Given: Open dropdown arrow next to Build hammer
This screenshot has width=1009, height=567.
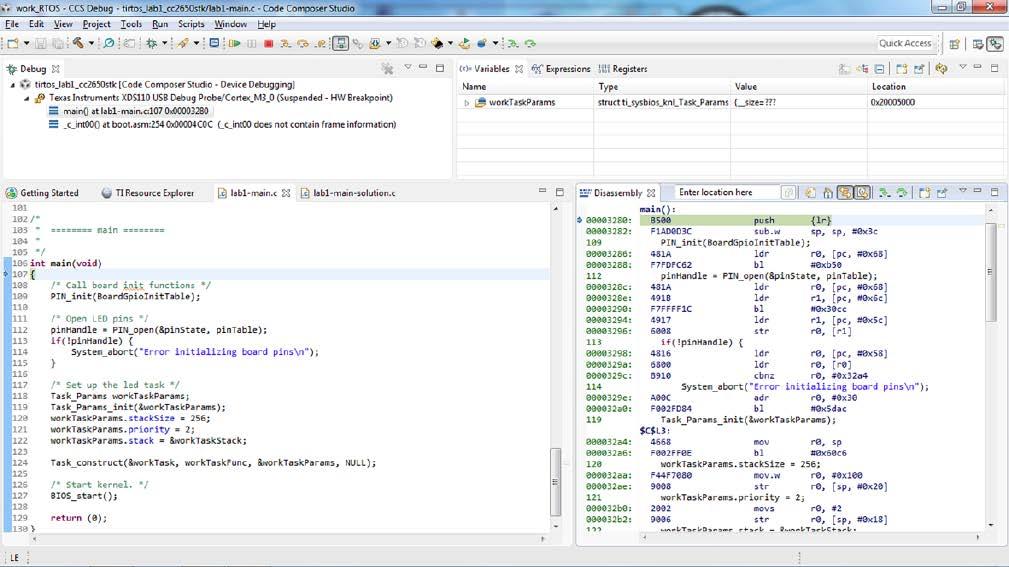Looking at the screenshot, I should (x=91, y=43).
